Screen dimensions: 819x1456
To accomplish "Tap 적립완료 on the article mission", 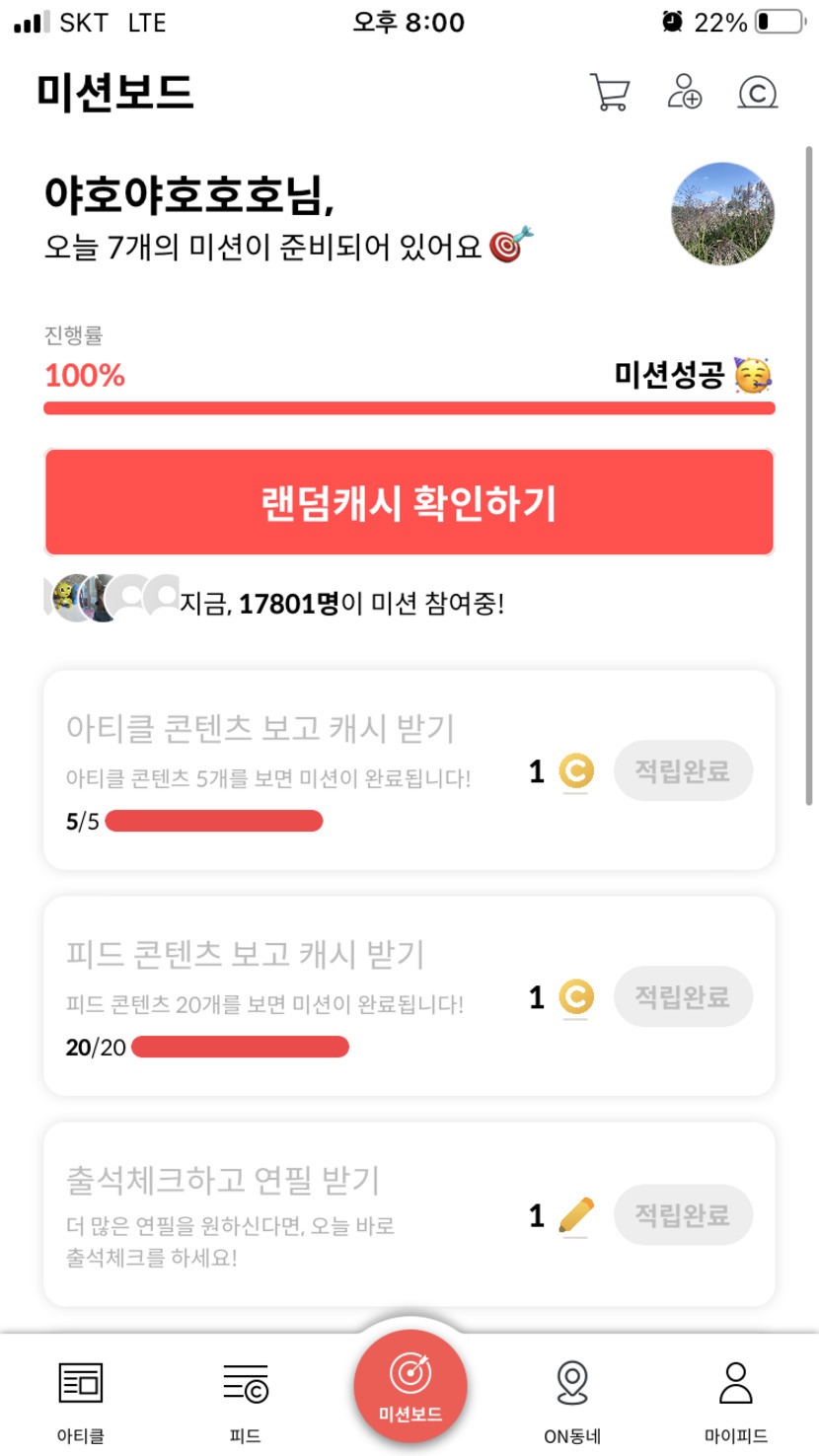I will [683, 770].
